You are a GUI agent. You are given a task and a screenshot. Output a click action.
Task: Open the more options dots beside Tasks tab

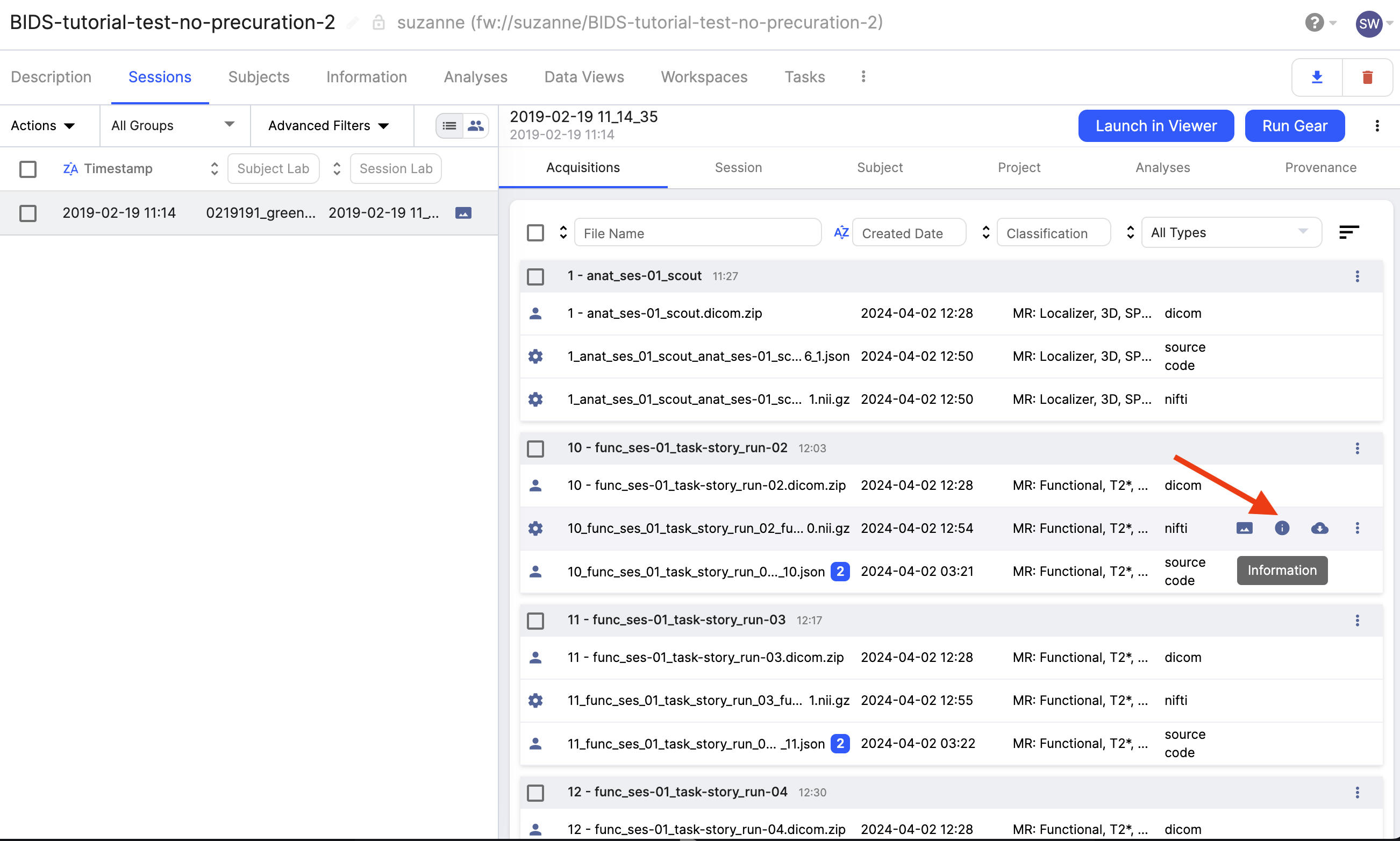863,76
